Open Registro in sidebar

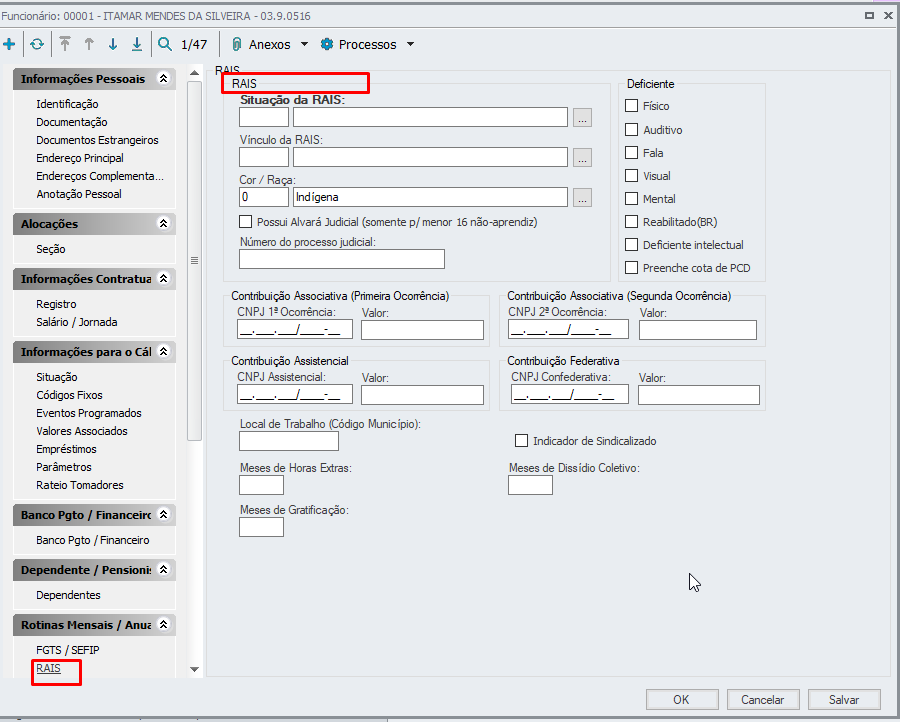(56, 304)
